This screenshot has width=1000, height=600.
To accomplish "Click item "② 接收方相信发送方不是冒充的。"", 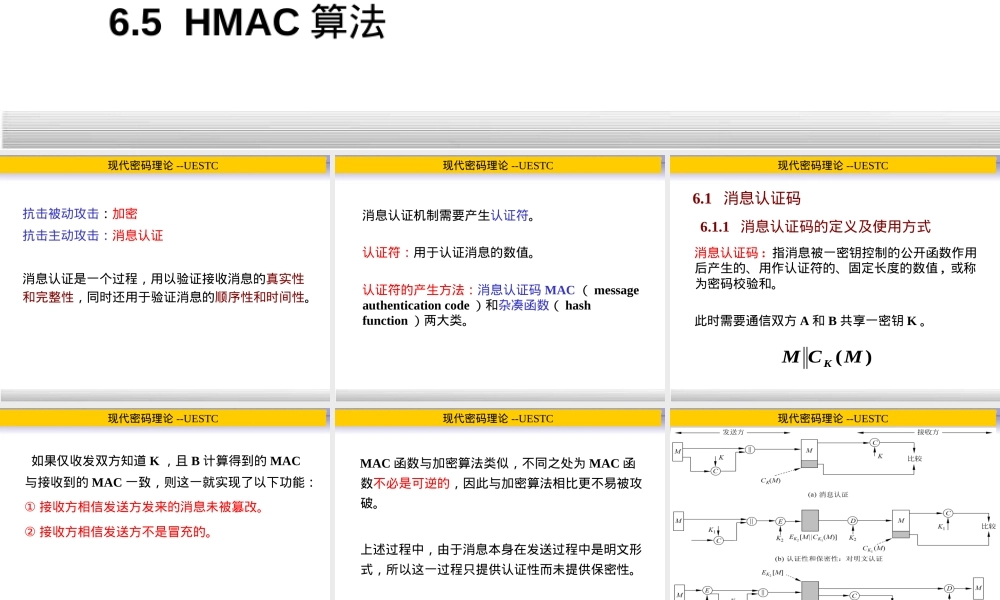I will (x=118, y=532).
